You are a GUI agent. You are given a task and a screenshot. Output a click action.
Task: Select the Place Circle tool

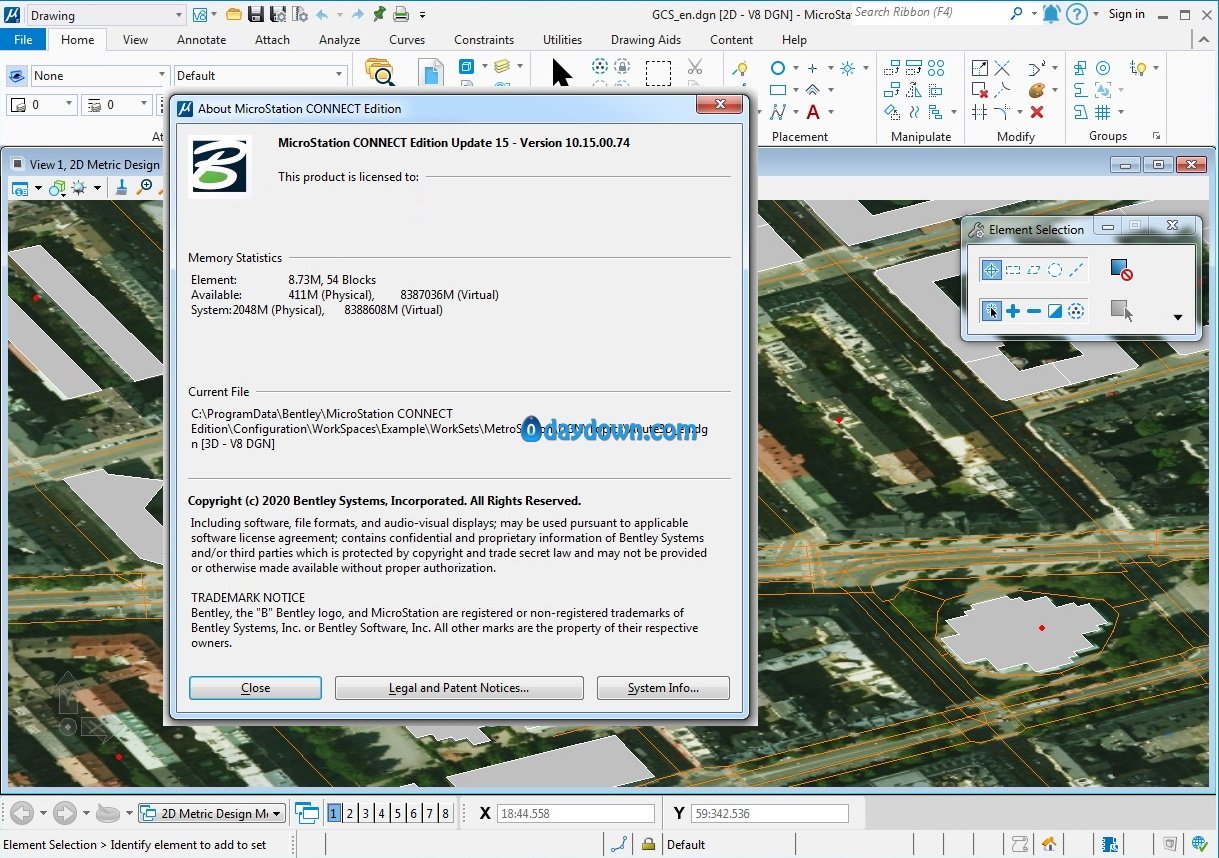tap(778, 68)
